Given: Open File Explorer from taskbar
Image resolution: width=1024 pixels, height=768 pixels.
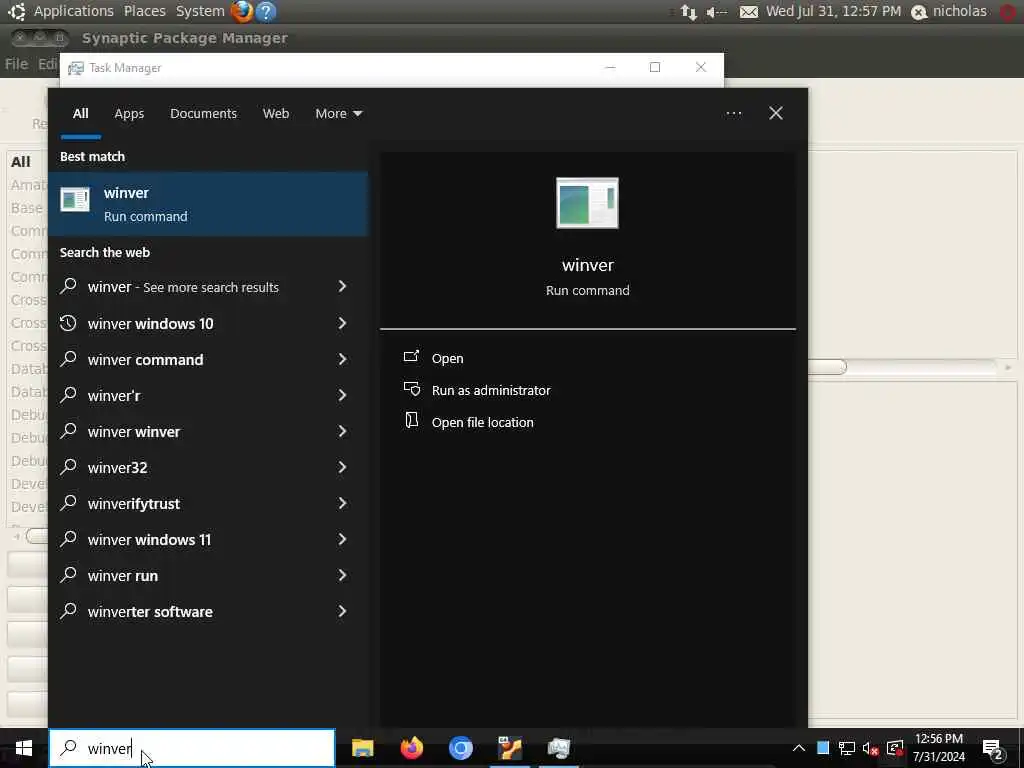Looking at the screenshot, I should pos(362,748).
